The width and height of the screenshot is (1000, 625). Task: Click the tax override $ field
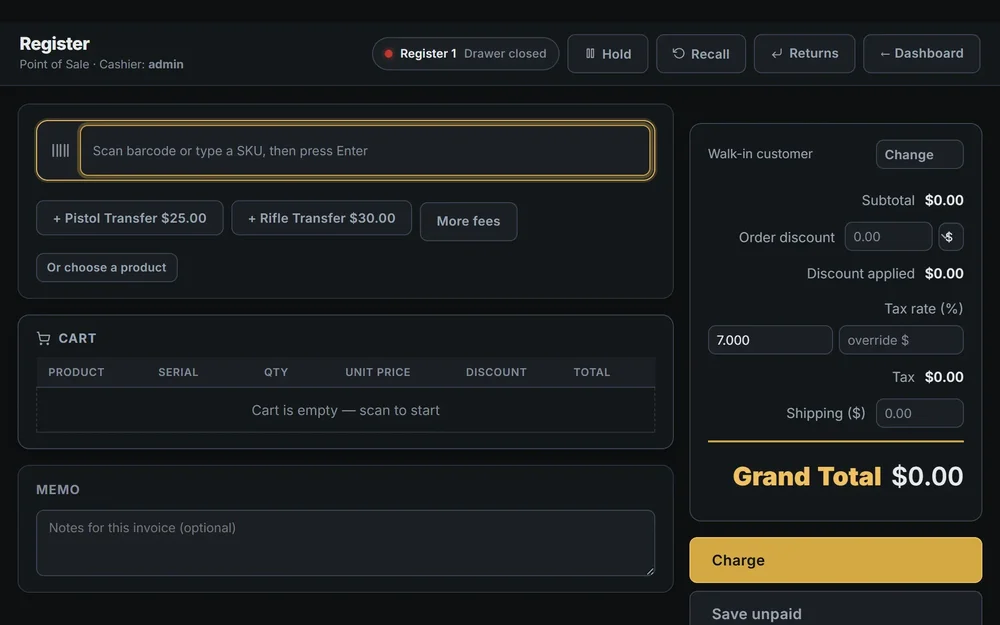pos(901,340)
